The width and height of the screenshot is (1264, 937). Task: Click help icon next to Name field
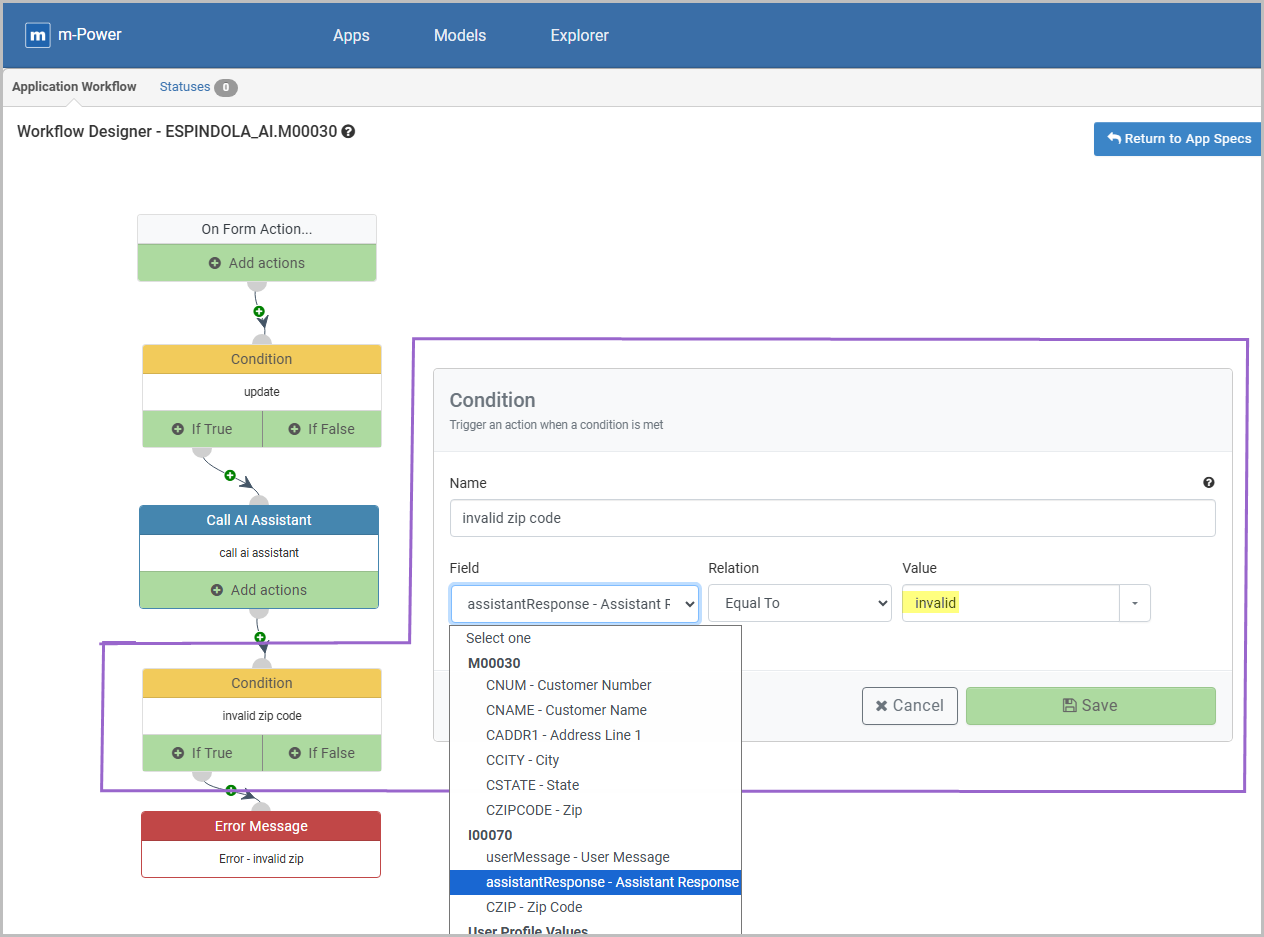[x=1208, y=483]
